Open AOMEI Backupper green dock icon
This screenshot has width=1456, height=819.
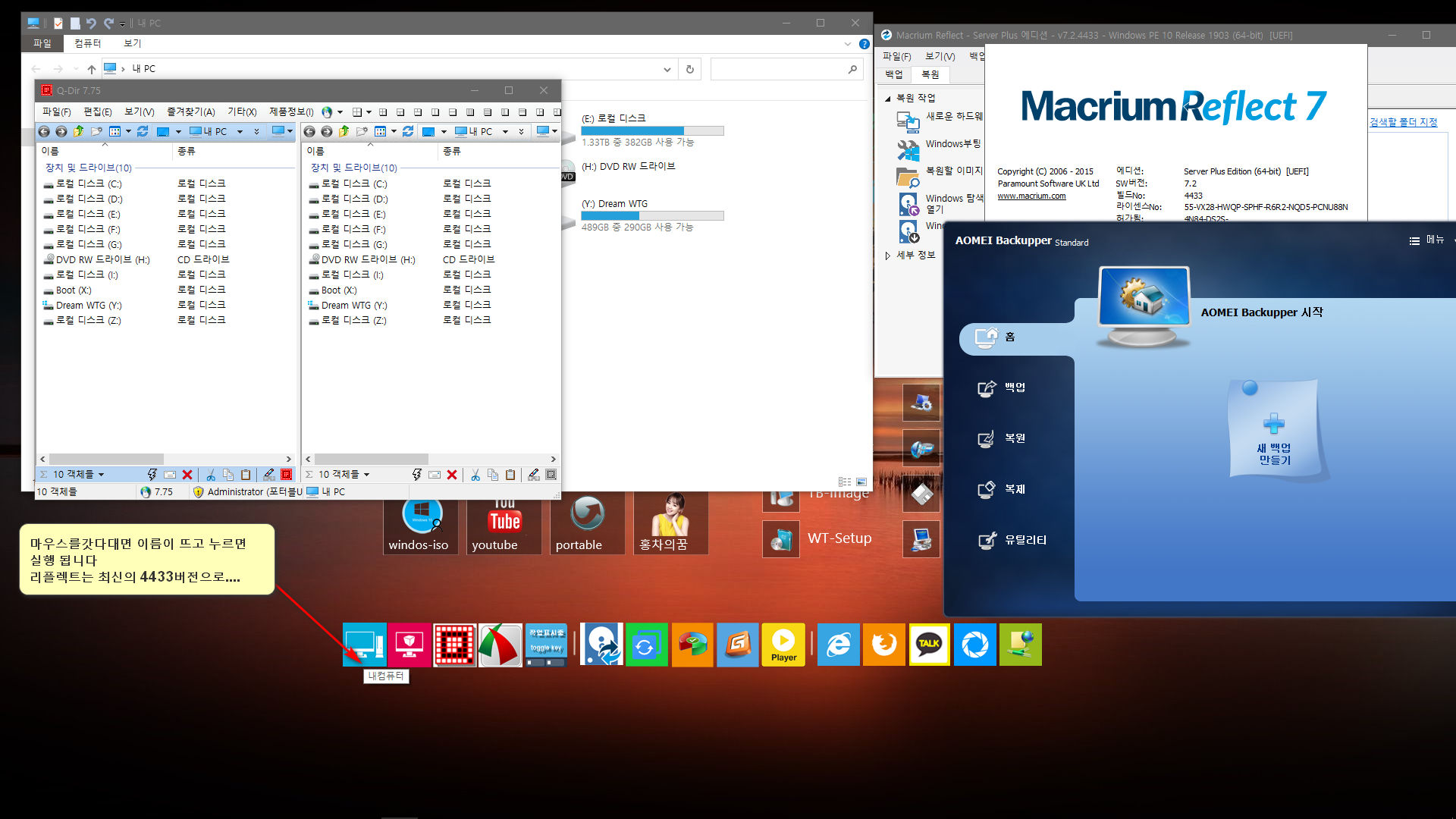[x=647, y=645]
